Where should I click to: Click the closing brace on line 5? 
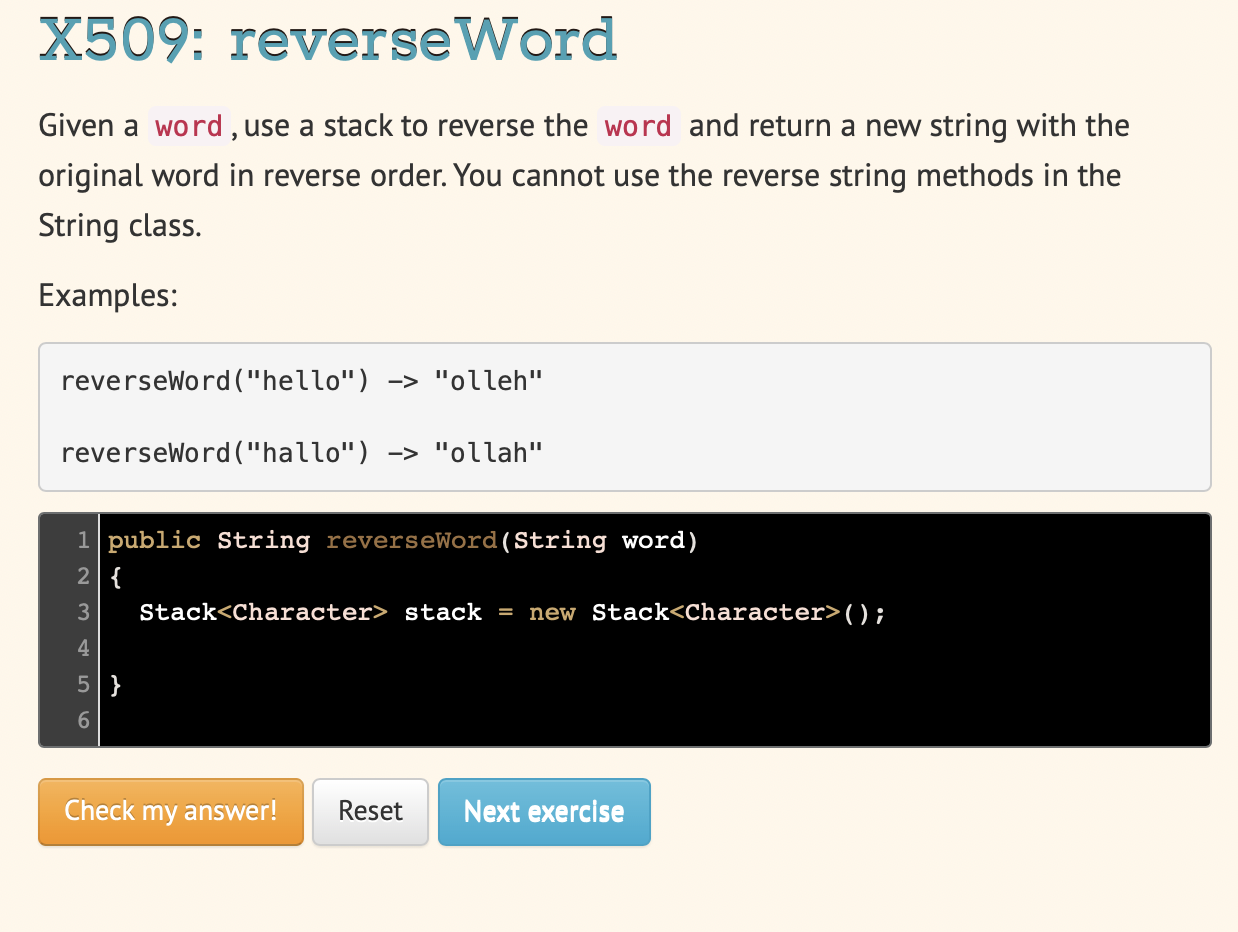tap(113, 684)
